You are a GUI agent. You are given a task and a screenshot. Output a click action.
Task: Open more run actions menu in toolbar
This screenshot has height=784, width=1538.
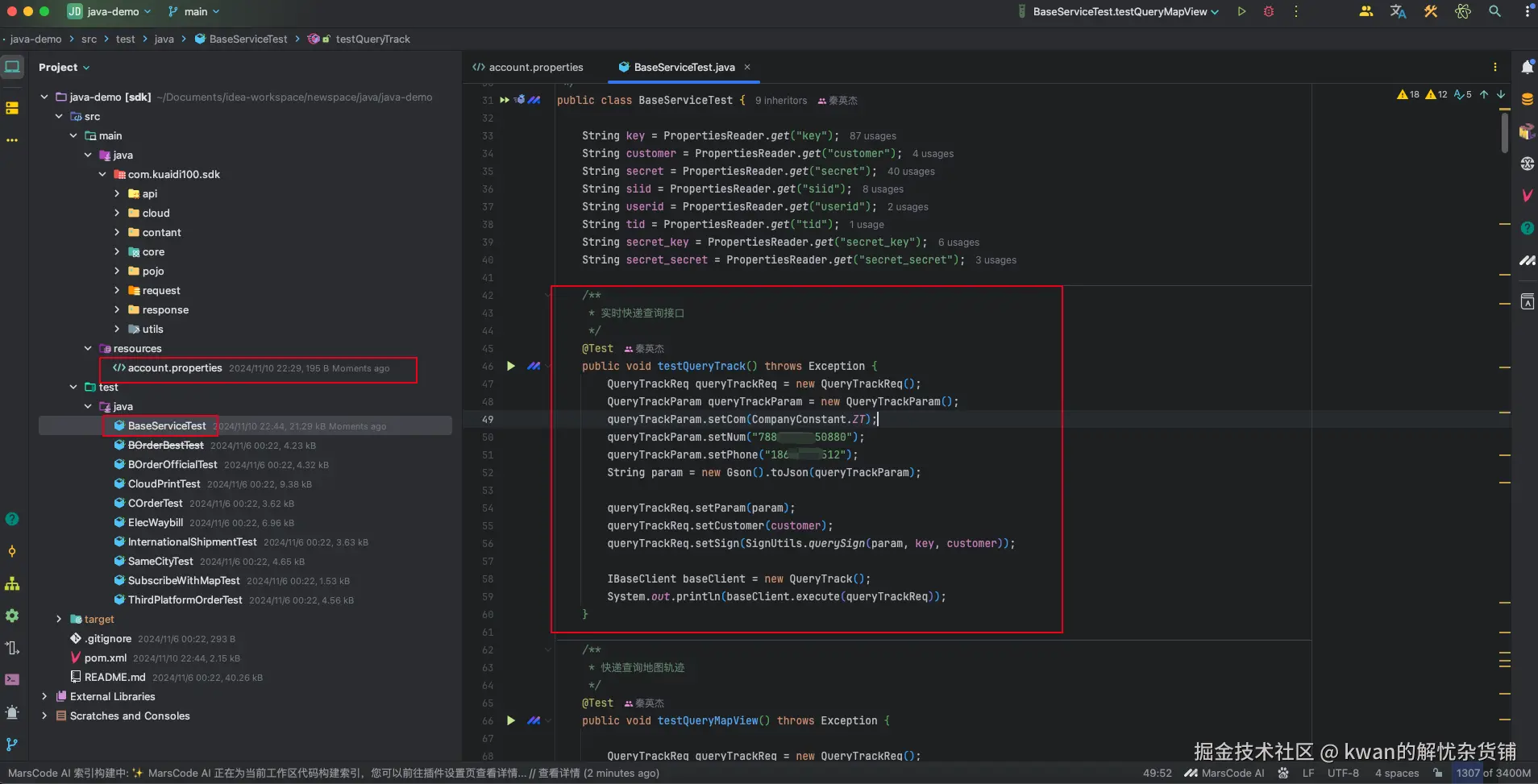pos(1296,11)
